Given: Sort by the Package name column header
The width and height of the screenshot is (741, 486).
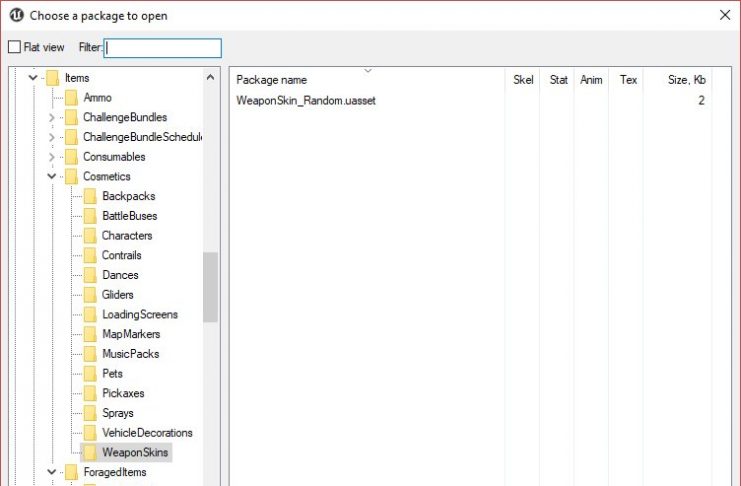Looking at the screenshot, I should pos(368,79).
